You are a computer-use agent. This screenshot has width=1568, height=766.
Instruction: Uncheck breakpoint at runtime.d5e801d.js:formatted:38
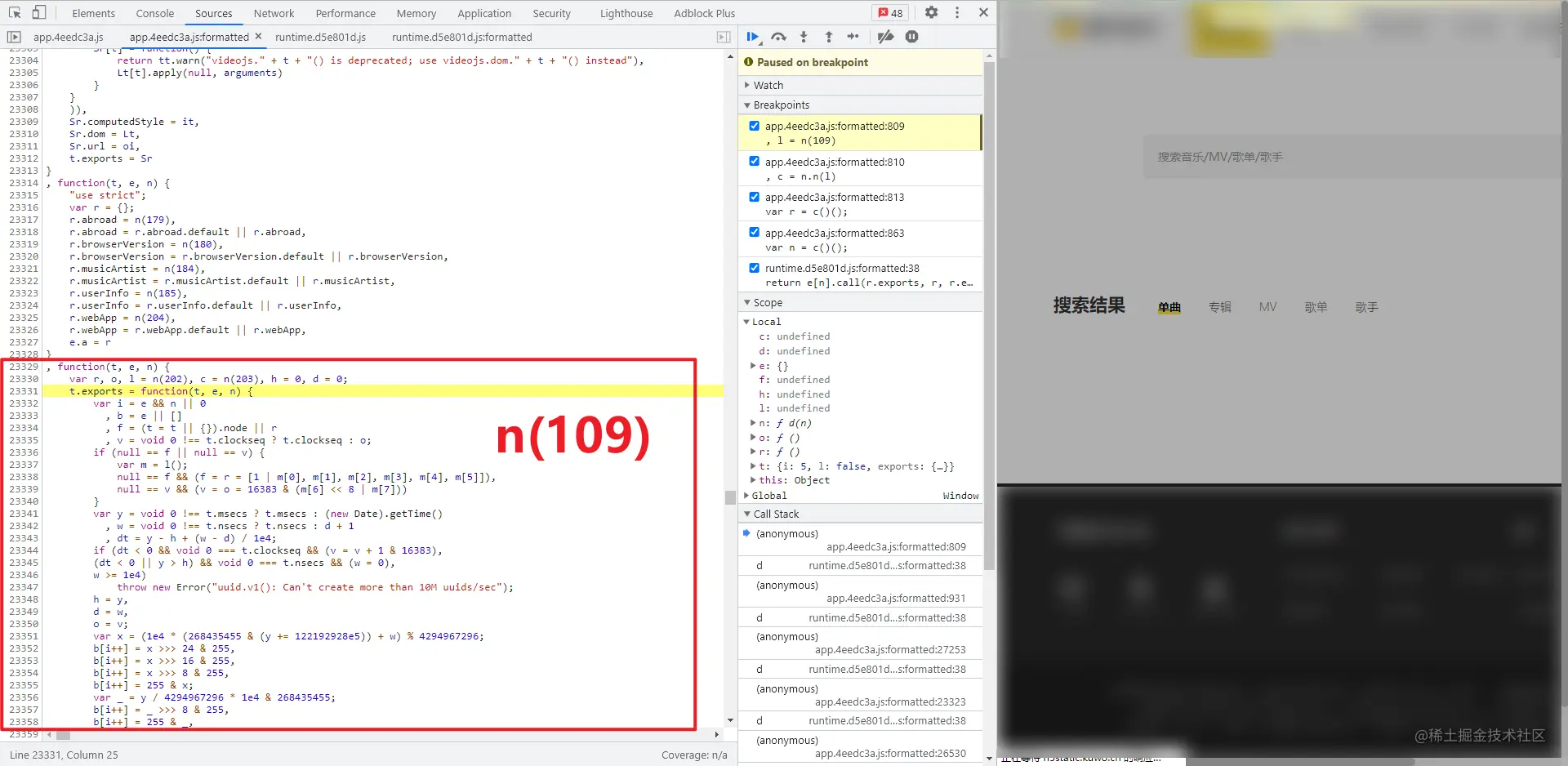click(x=755, y=268)
